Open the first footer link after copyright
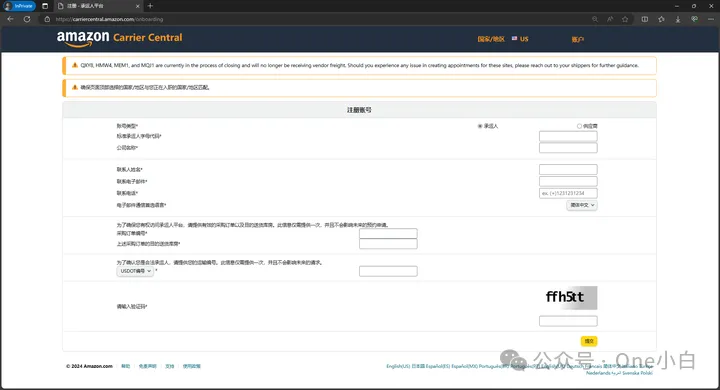Screen dimensions: 720x390 (x=125, y=366)
